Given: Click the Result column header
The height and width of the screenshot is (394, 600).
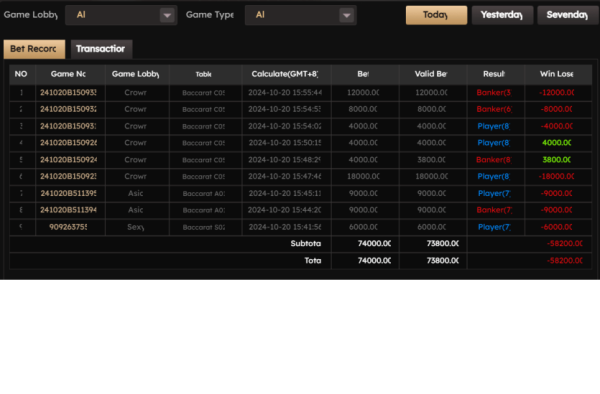Looking at the screenshot, I should [494, 74].
